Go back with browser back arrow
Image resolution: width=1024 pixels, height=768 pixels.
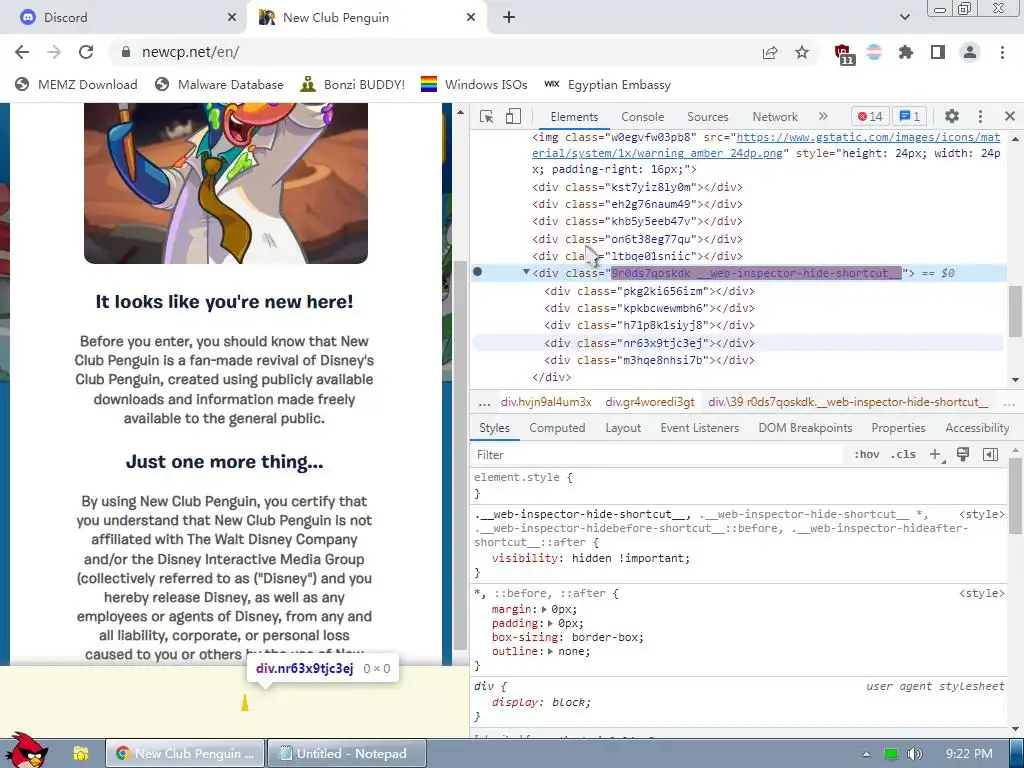pos(22,52)
